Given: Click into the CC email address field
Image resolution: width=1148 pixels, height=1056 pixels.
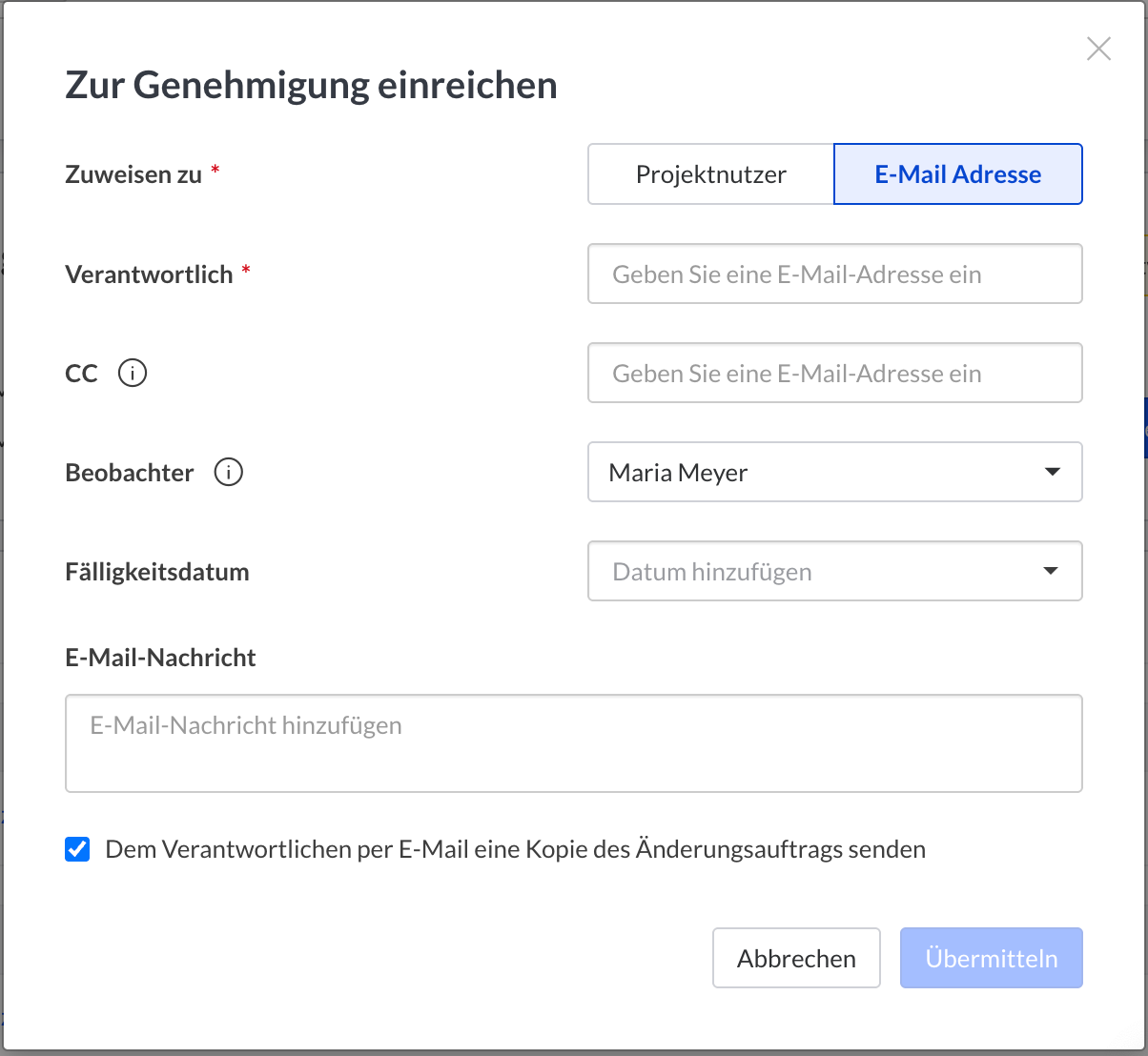Looking at the screenshot, I should (834, 374).
